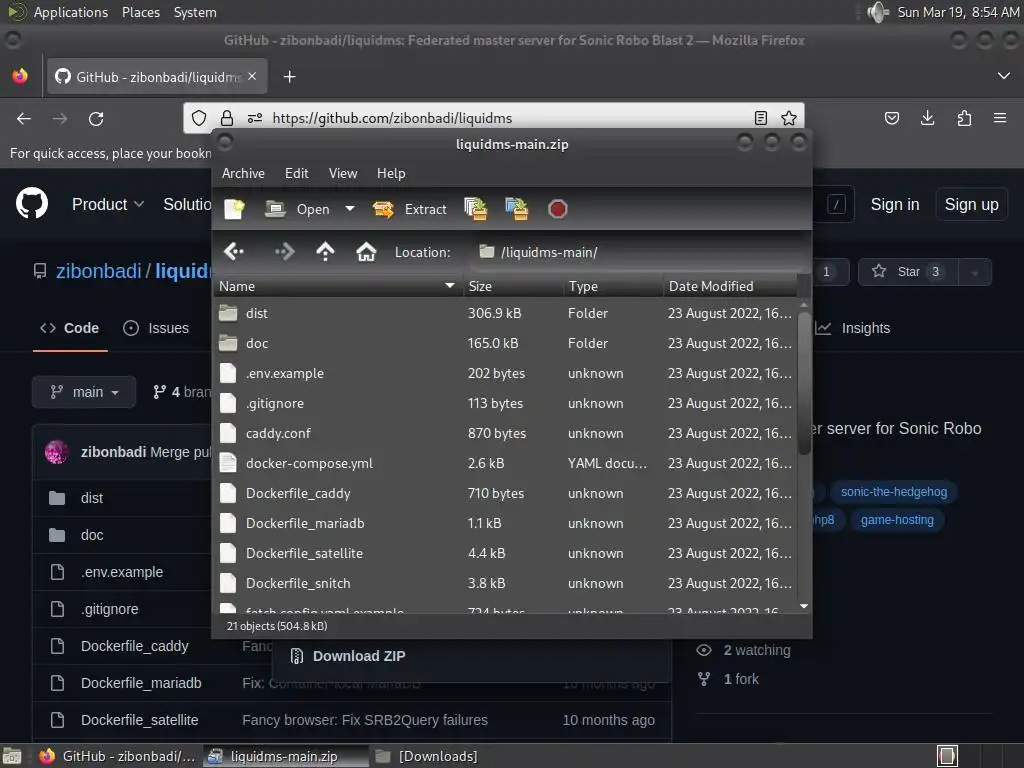Select the dist folder in the archive list
The width and height of the screenshot is (1024, 768).
point(505,313)
